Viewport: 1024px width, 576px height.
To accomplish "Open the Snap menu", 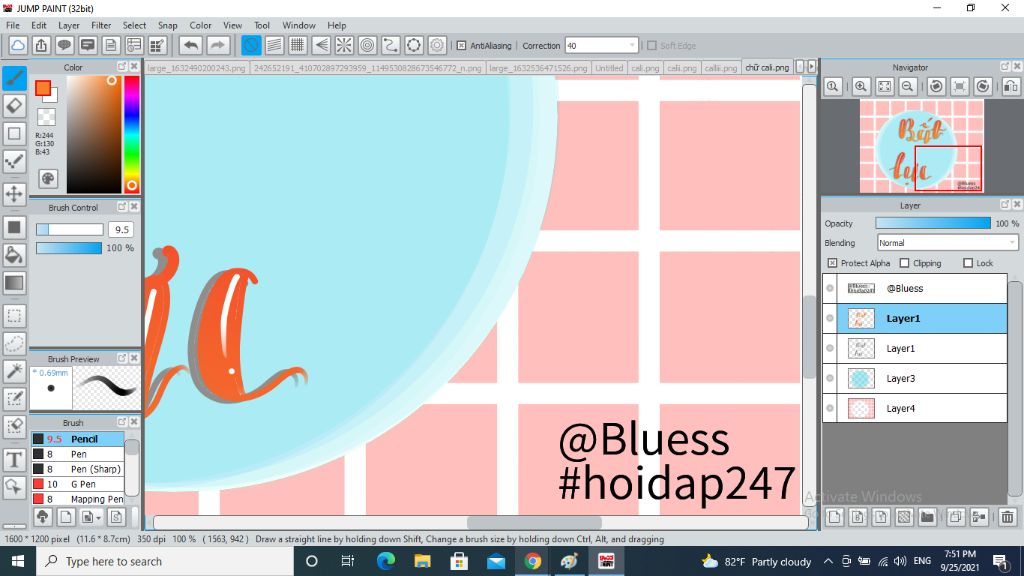I will (x=167, y=25).
